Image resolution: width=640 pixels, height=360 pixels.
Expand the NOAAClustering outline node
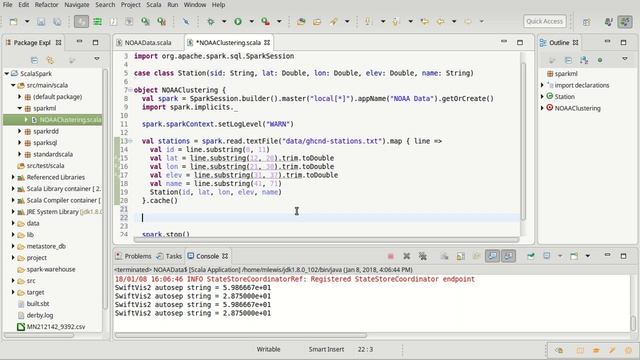(x=542, y=108)
